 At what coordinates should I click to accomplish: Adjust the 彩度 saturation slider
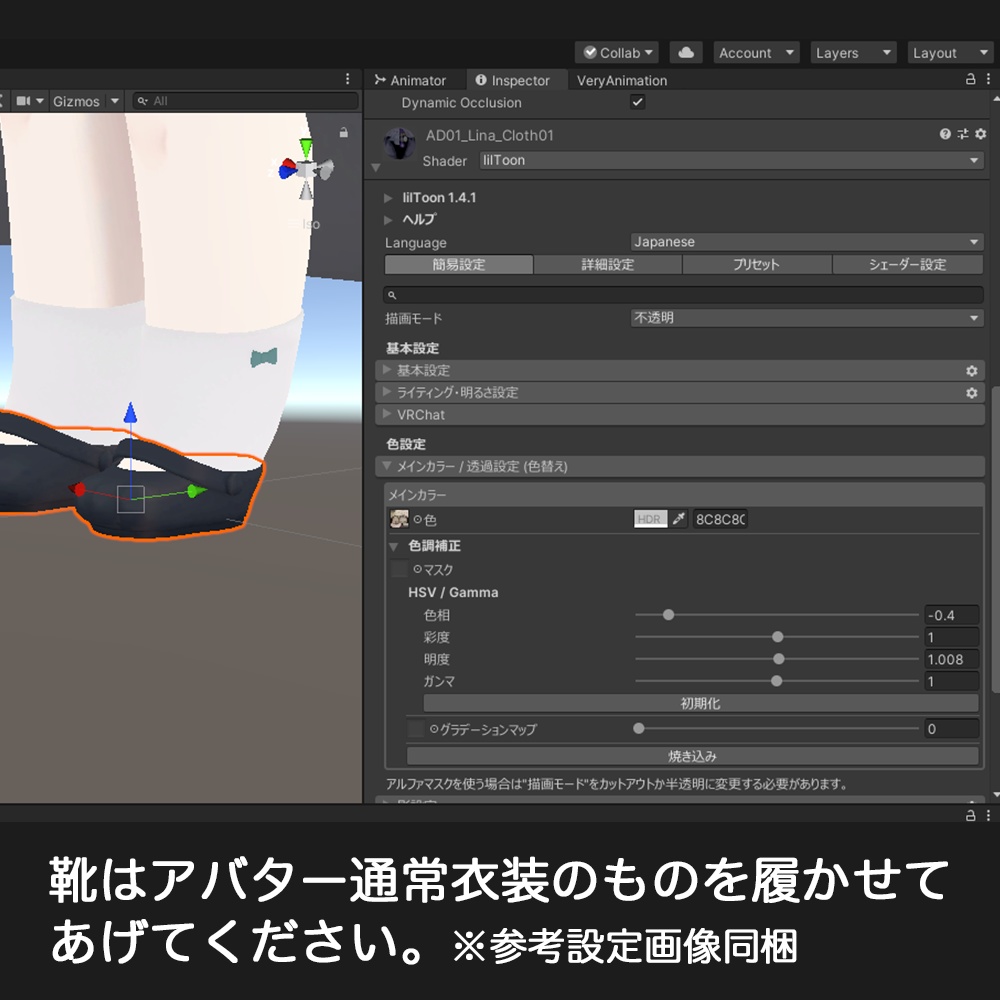point(776,637)
